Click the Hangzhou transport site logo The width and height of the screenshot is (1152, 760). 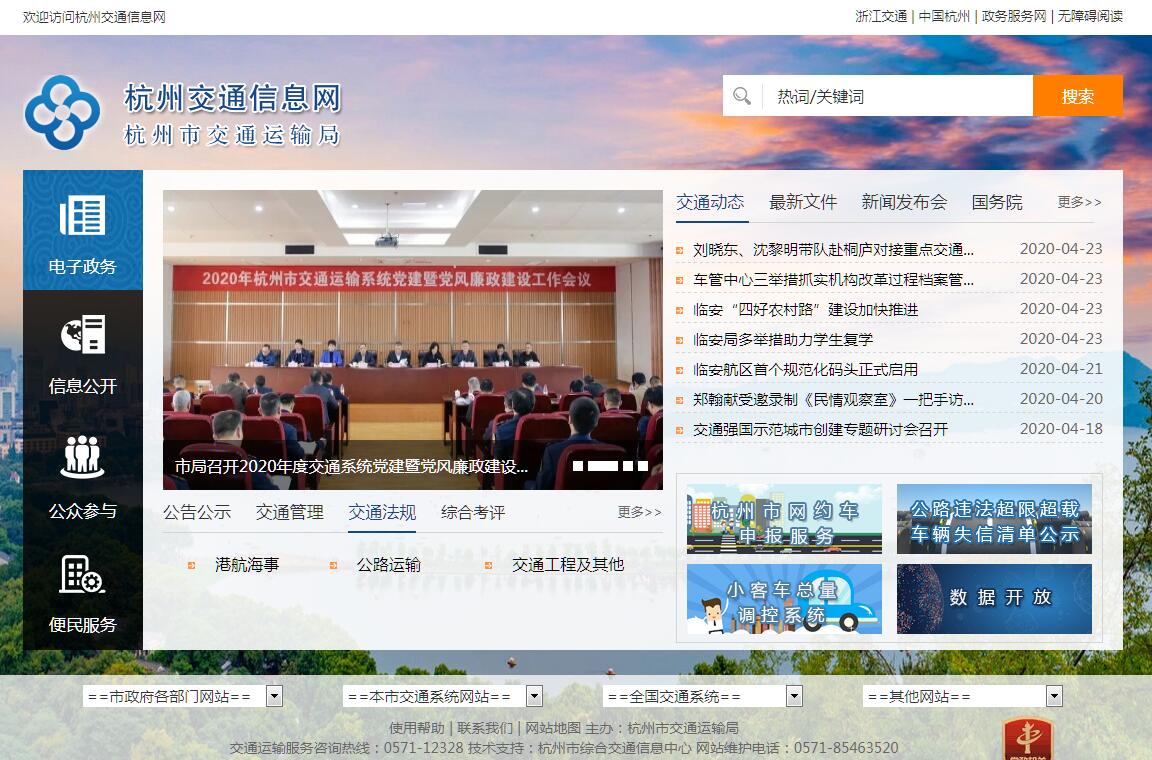point(62,112)
